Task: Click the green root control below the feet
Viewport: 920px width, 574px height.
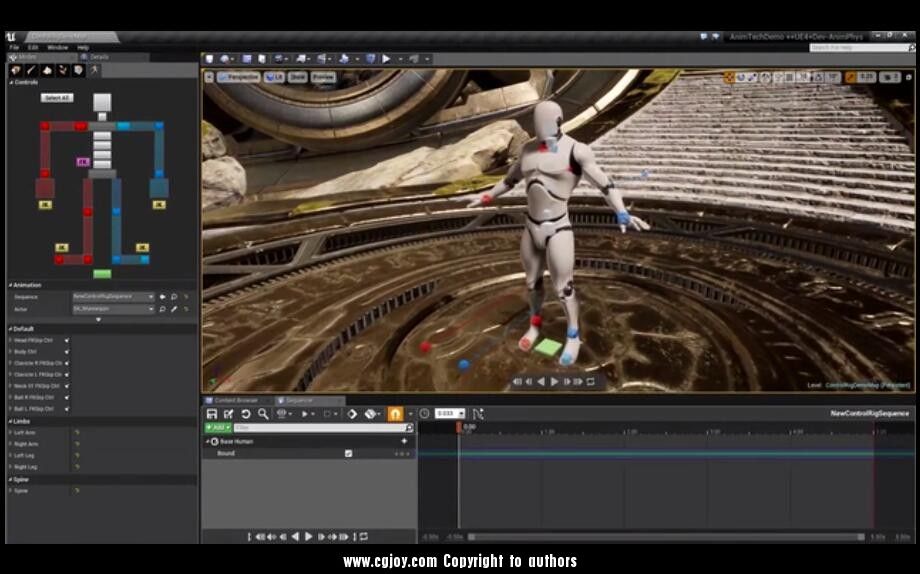Action: (102, 274)
